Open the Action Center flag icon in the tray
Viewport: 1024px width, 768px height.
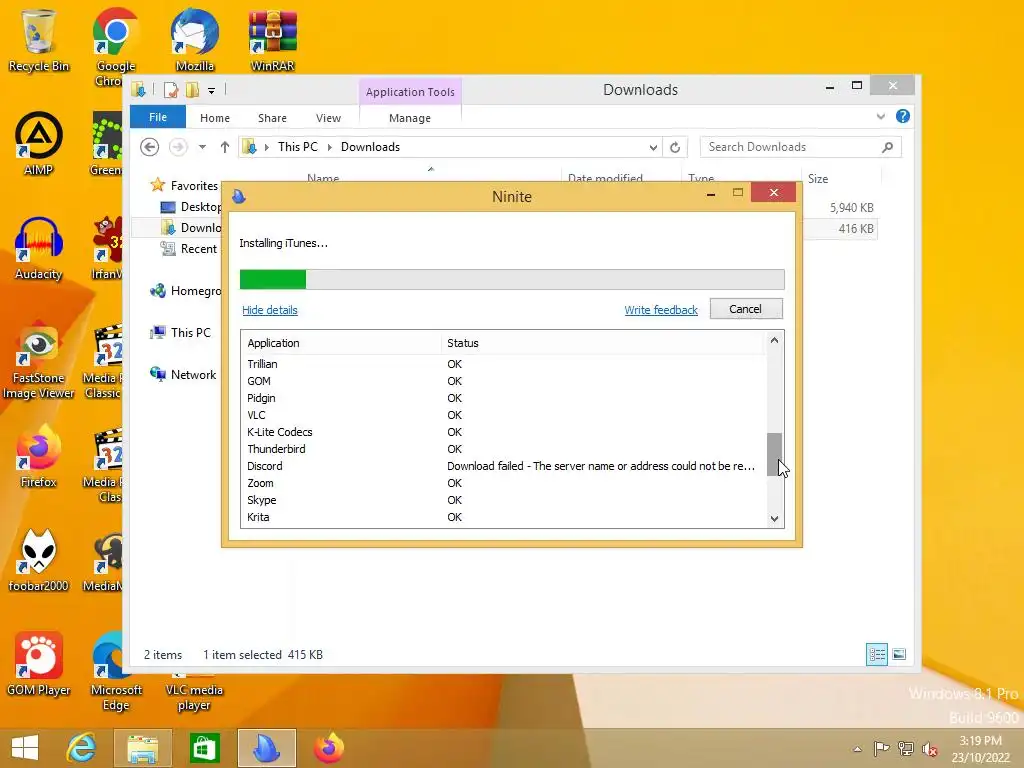tap(881, 748)
